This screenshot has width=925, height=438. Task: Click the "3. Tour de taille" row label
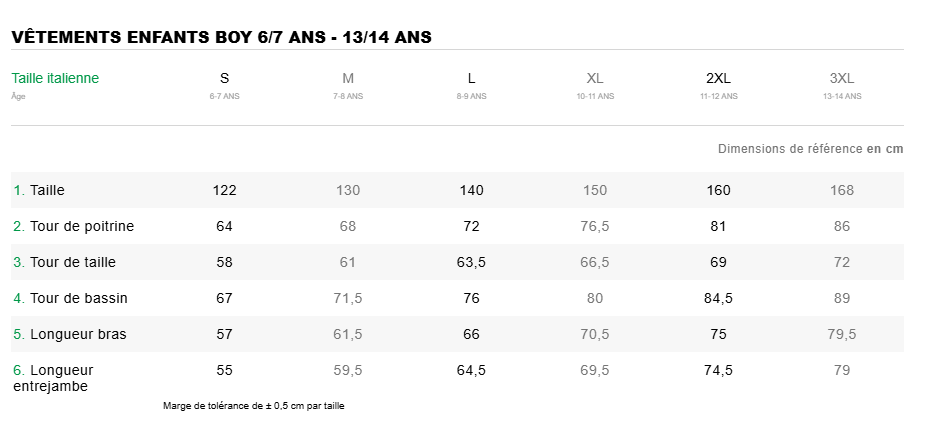point(64,262)
